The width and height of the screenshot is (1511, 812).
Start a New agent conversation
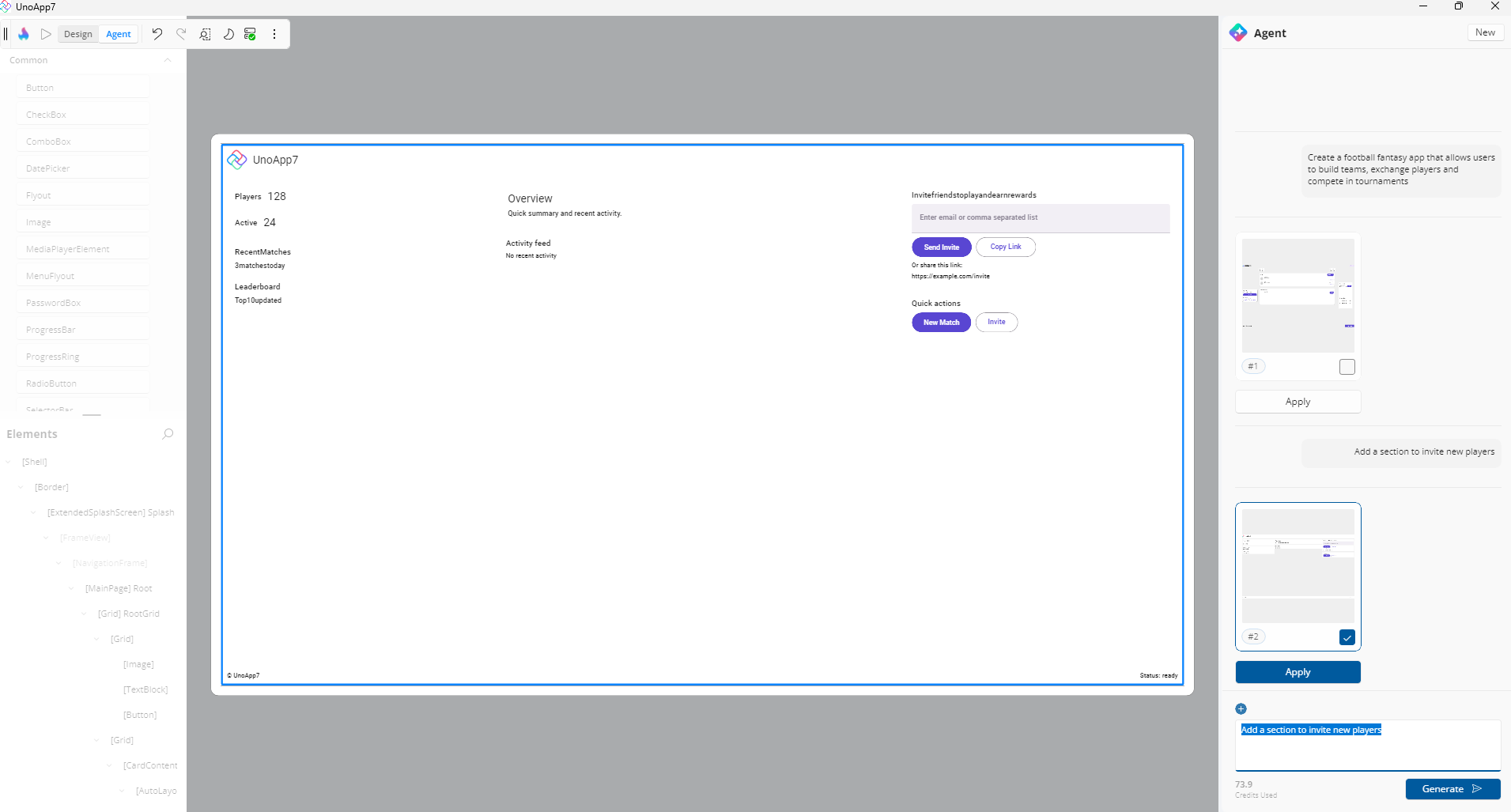1484,32
